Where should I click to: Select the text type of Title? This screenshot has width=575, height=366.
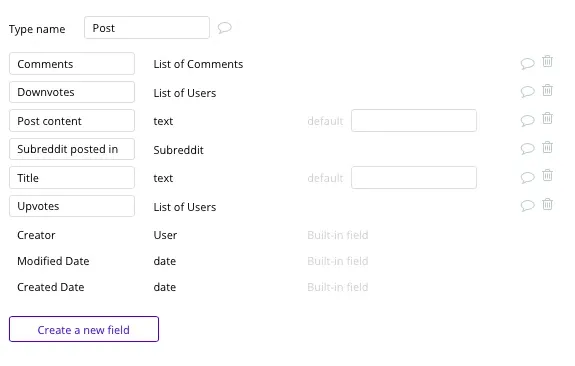click(163, 178)
